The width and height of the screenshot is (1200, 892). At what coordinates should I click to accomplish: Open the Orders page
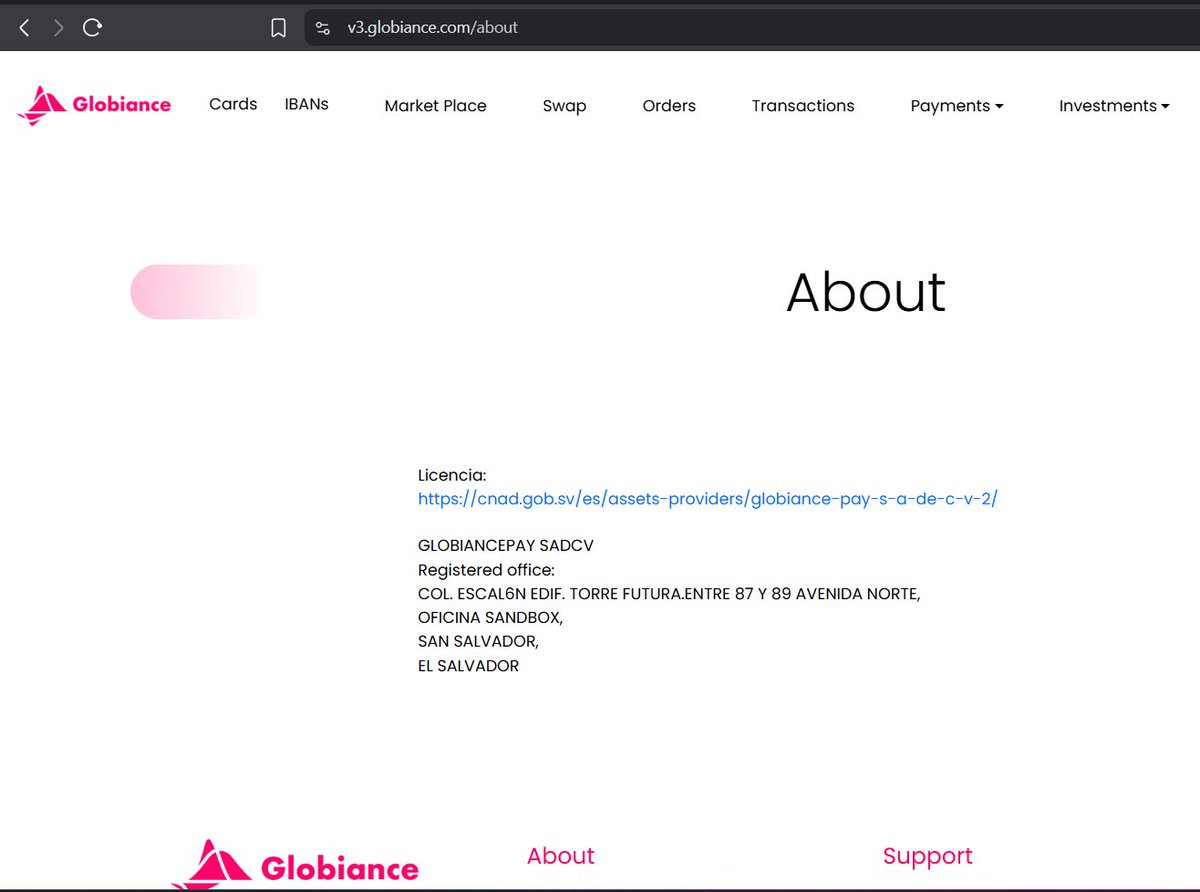coord(669,106)
